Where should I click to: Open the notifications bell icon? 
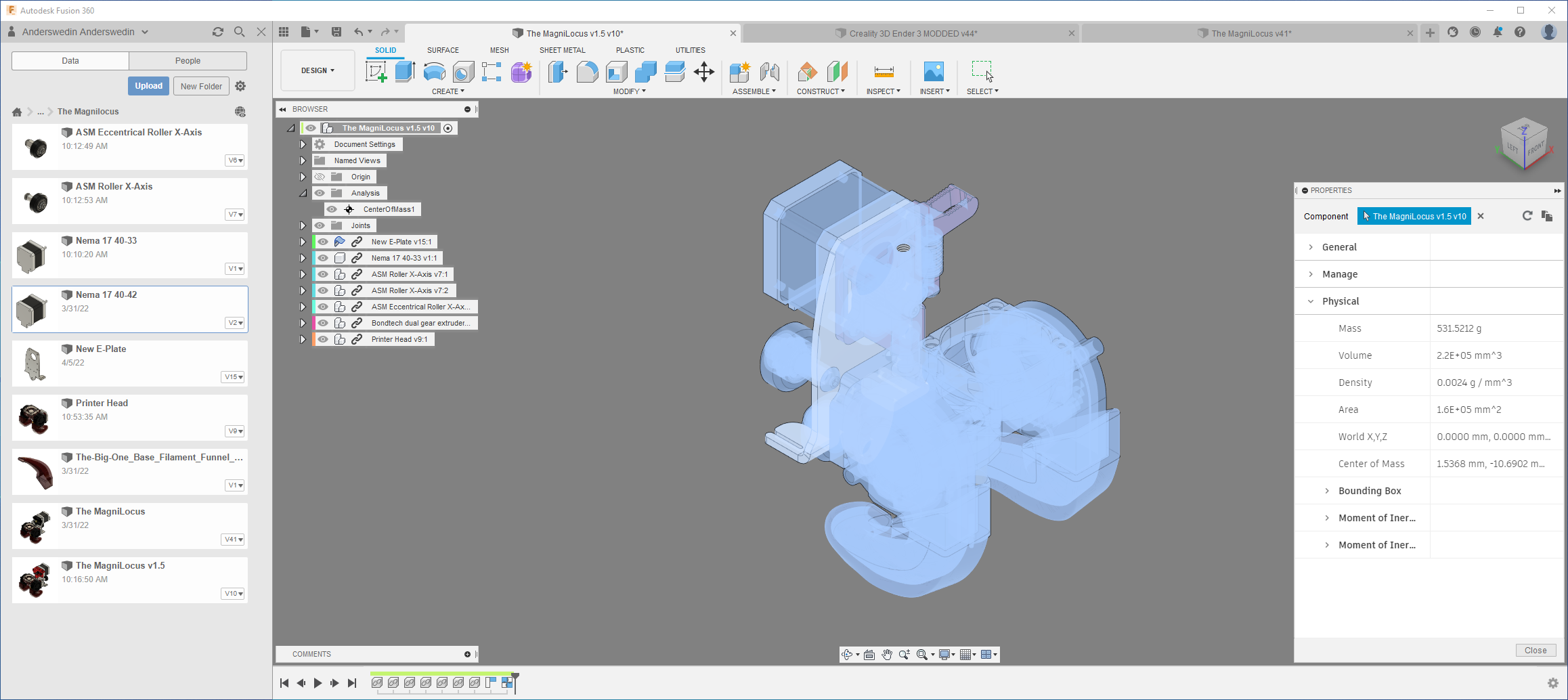[1498, 32]
